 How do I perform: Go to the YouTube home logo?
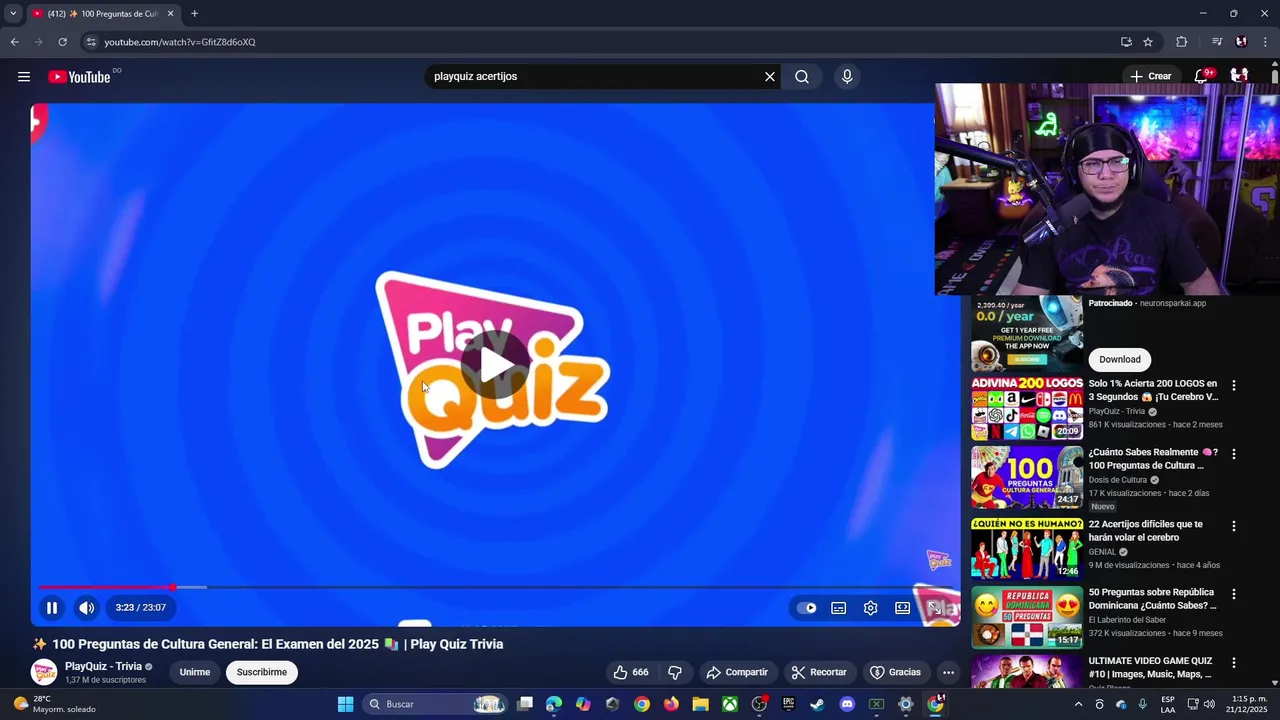pyautogui.click(x=79, y=77)
